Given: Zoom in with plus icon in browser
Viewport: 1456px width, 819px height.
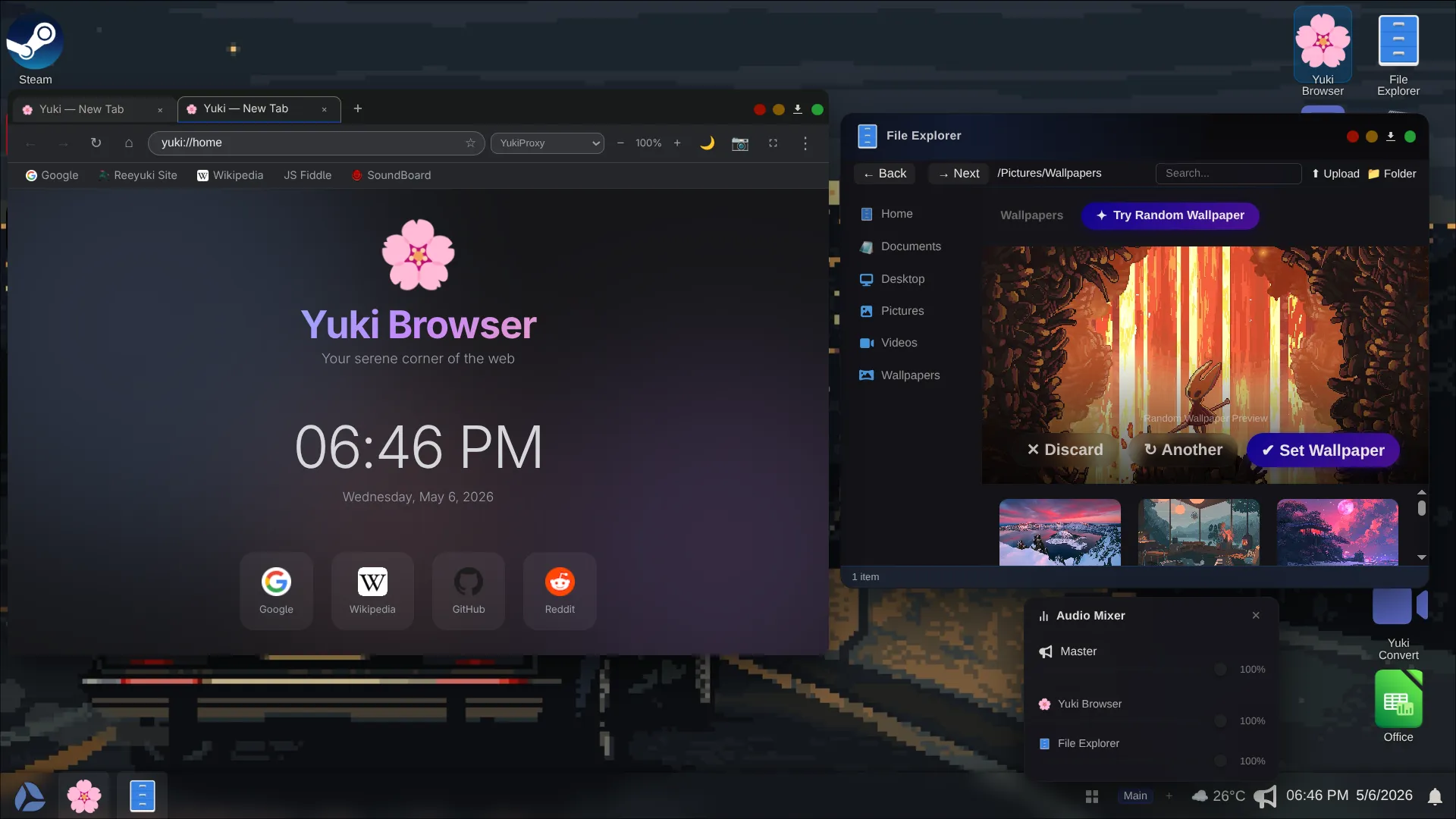Looking at the screenshot, I should click(677, 143).
